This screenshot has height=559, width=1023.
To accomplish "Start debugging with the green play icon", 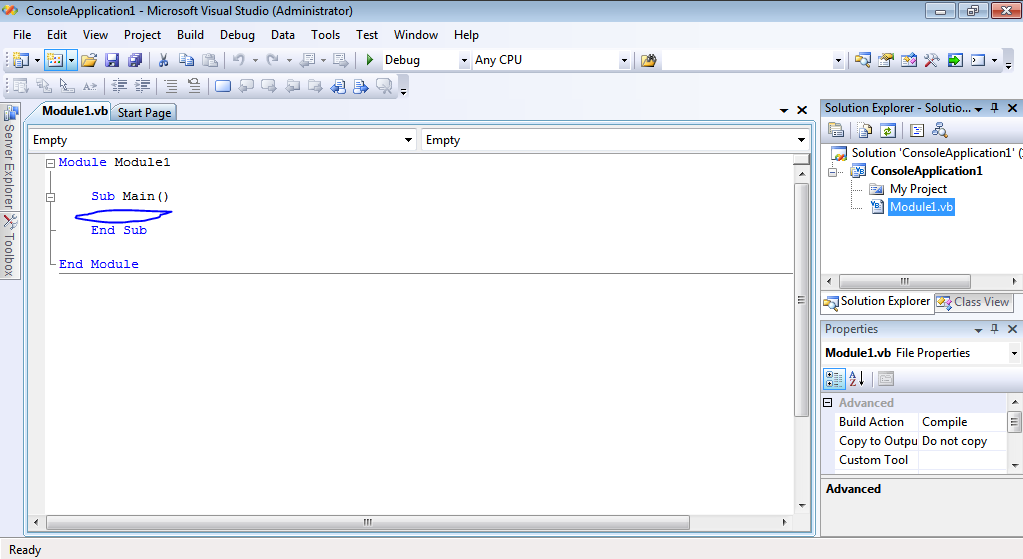I will (x=370, y=60).
